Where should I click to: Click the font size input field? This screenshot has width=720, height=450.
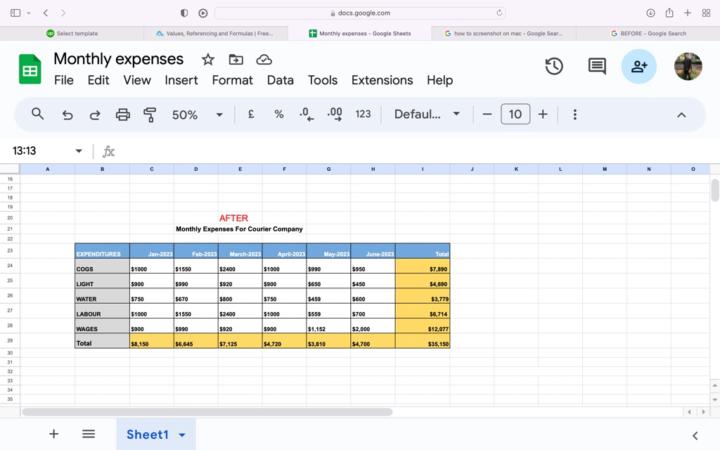514,114
